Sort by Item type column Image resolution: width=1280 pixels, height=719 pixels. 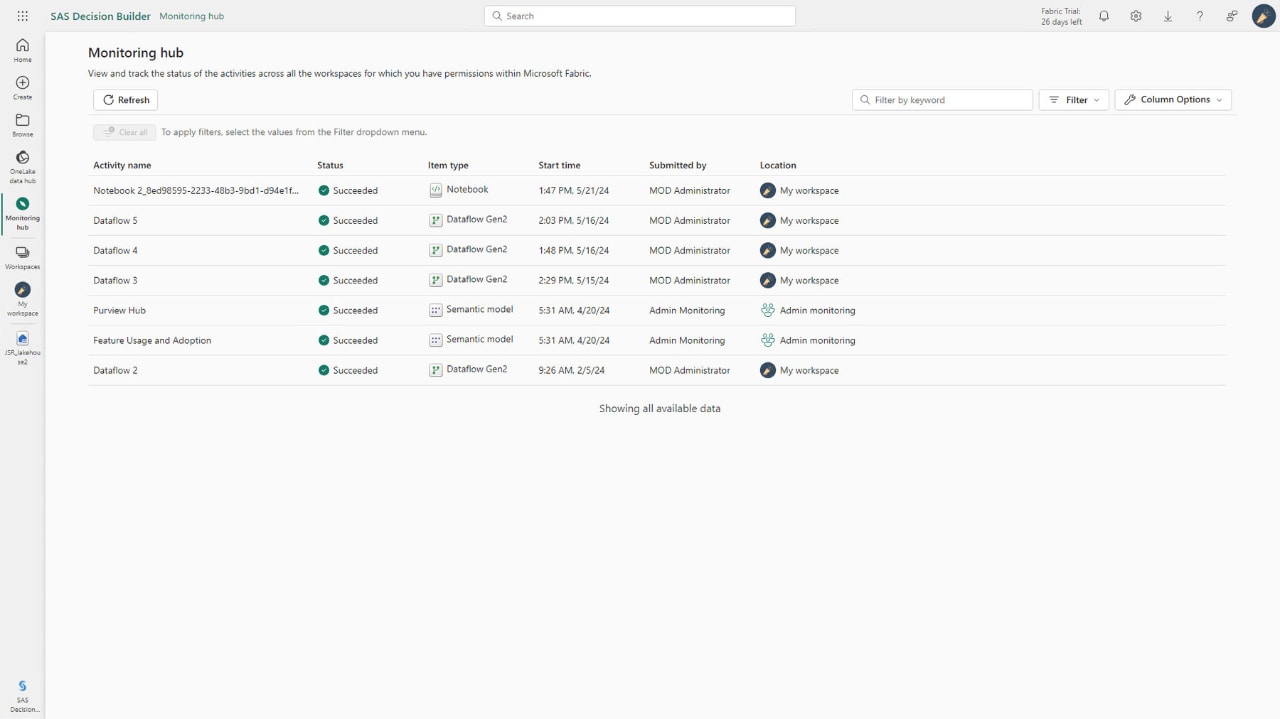coord(448,165)
